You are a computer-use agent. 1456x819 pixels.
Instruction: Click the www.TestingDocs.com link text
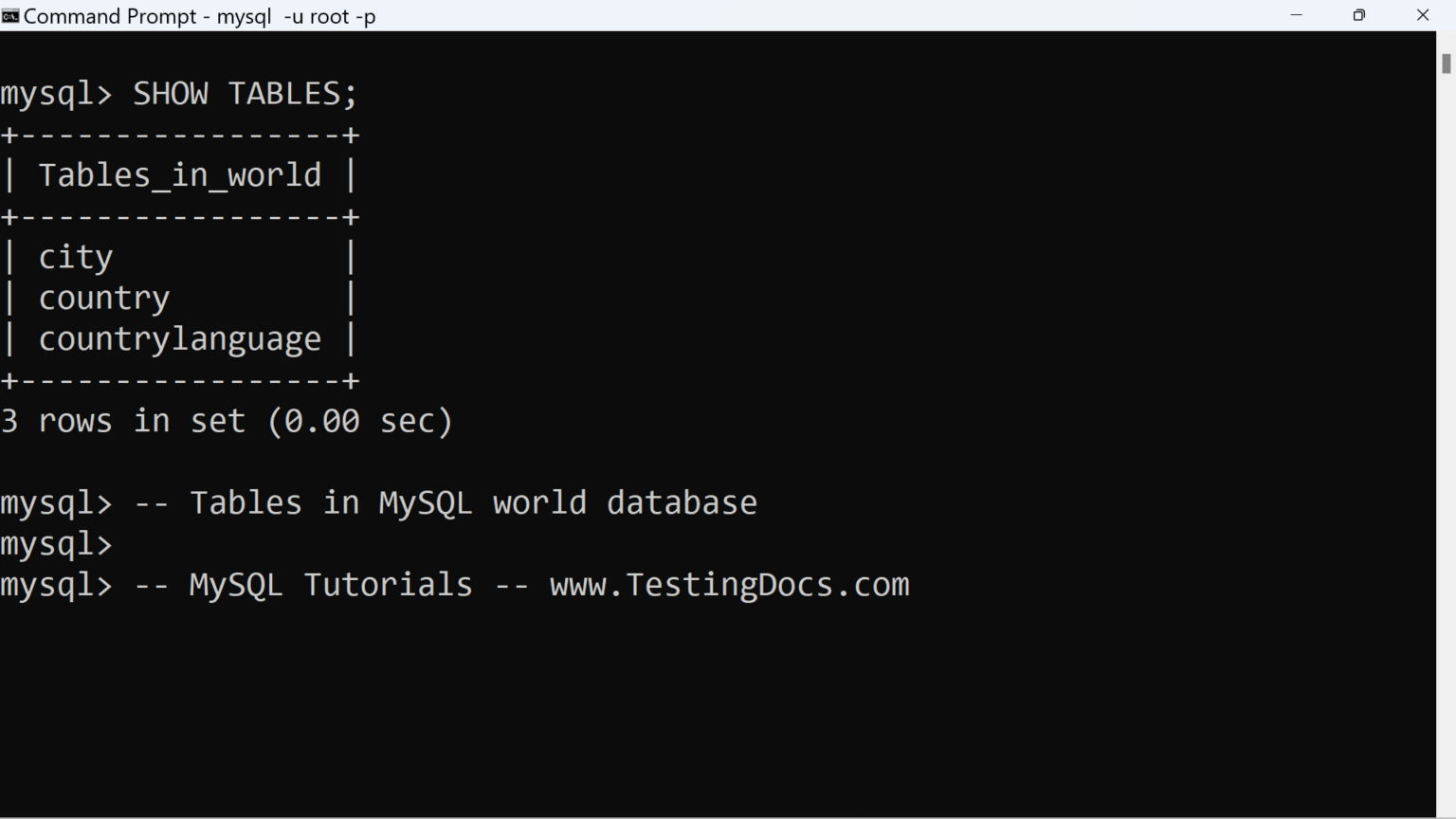click(x=729, y=585)
